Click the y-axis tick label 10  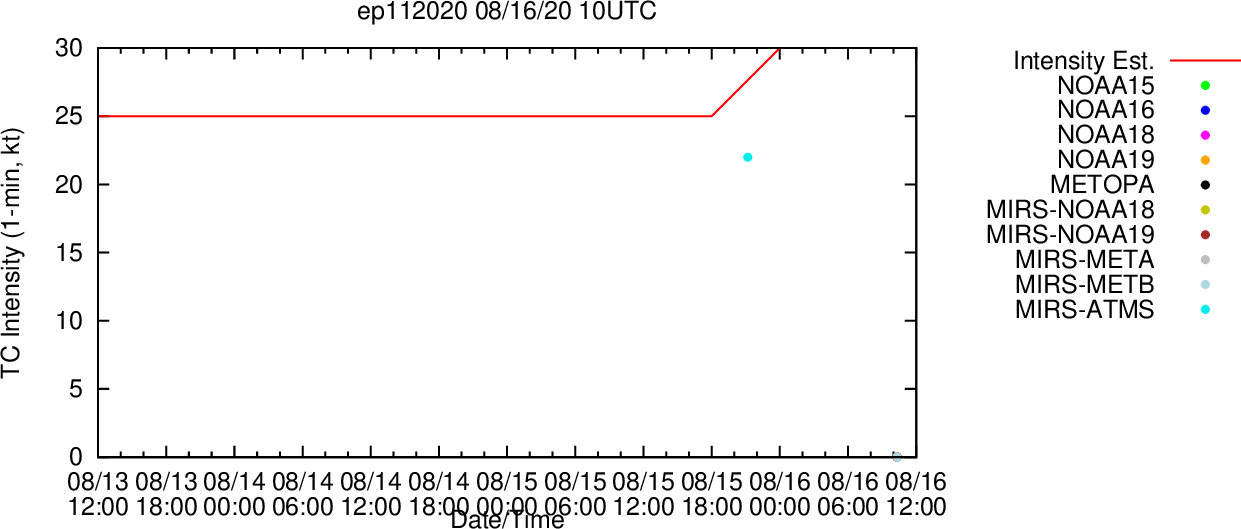[x=69, y=321]
